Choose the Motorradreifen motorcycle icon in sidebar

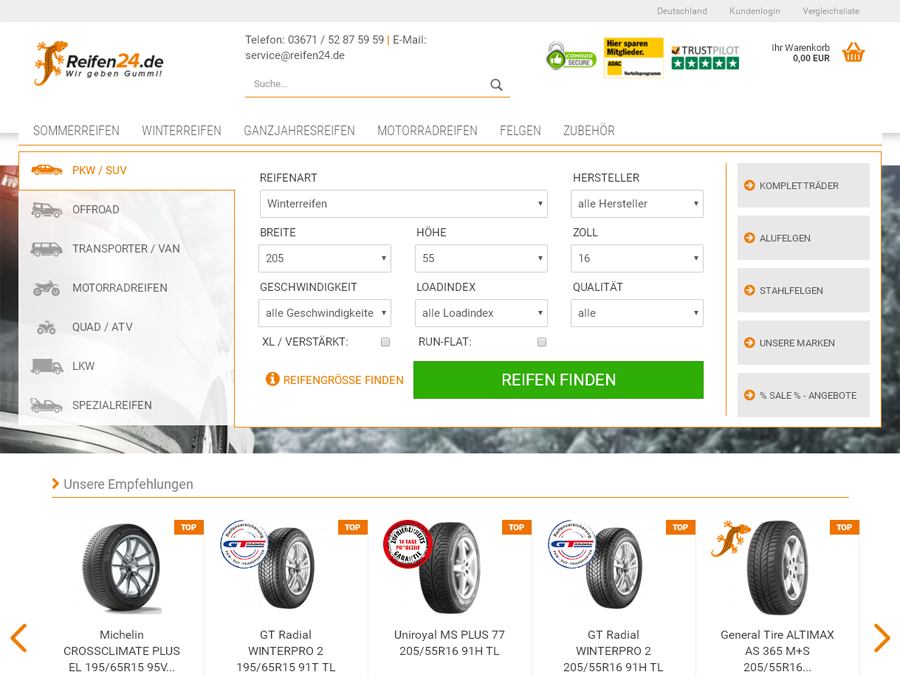click(46, 288)
